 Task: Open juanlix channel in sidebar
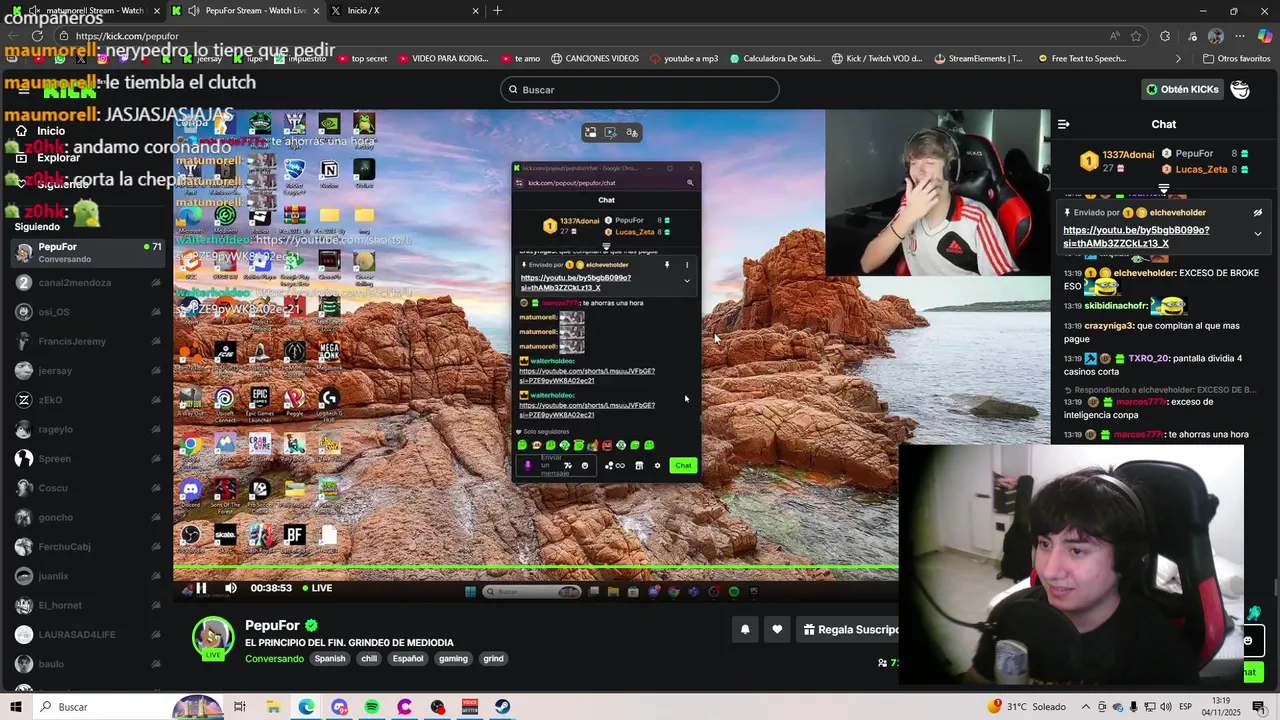click(x=87, y=576)
